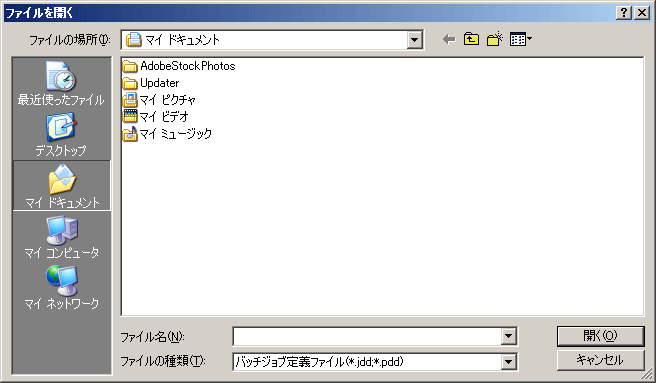Select マイ ドキュメント in sidebar
The image size is (656, 383).
pyautogui.click(x=62, y=185)
